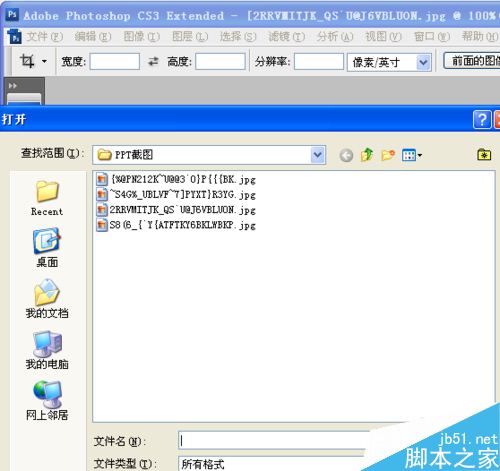Select file {%@PN212K~U@@3`0}P{{{BK.jpg

183,179
